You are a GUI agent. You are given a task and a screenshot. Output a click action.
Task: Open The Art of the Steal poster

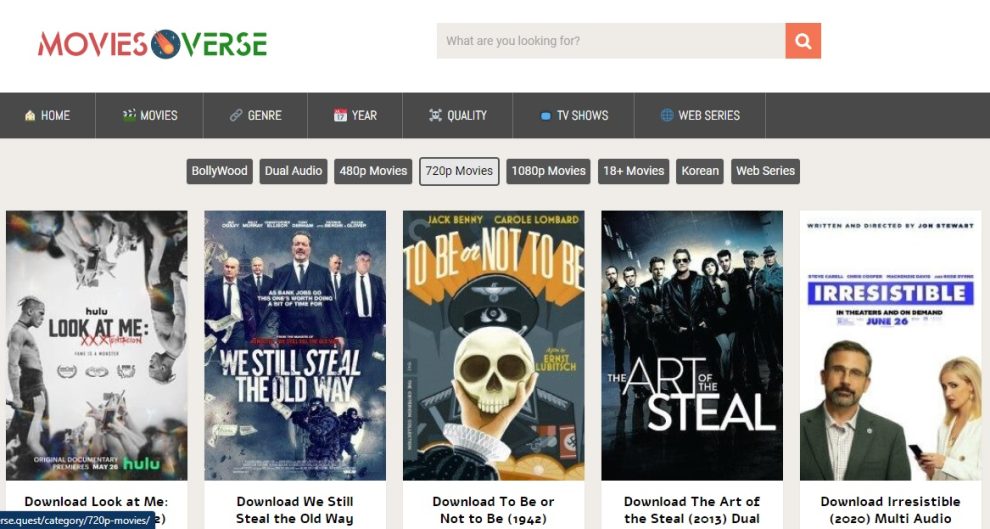pos(692,345)
